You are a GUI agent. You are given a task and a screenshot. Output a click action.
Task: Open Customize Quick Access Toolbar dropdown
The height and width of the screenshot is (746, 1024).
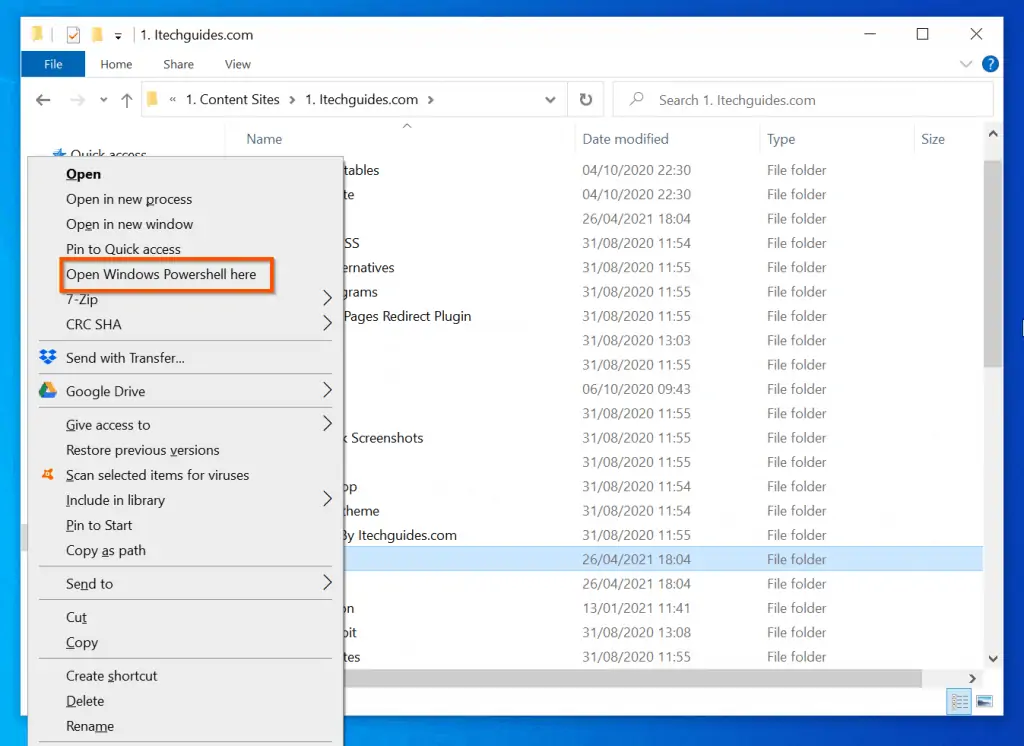click(x=118, y=36)
